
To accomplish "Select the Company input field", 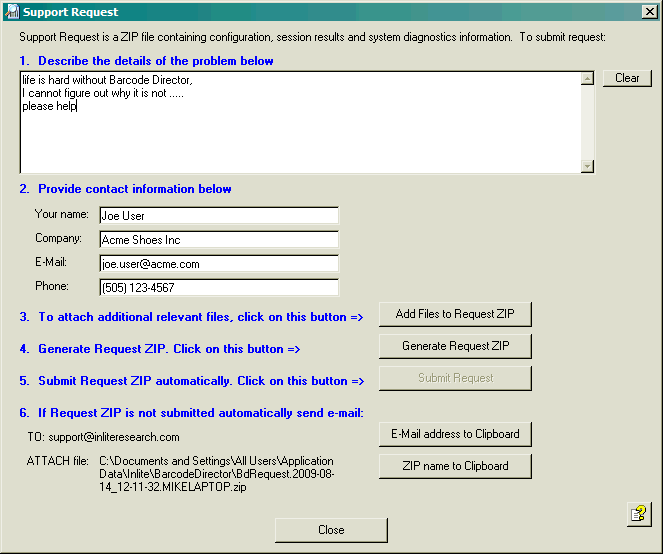I will tap(218, 239).
